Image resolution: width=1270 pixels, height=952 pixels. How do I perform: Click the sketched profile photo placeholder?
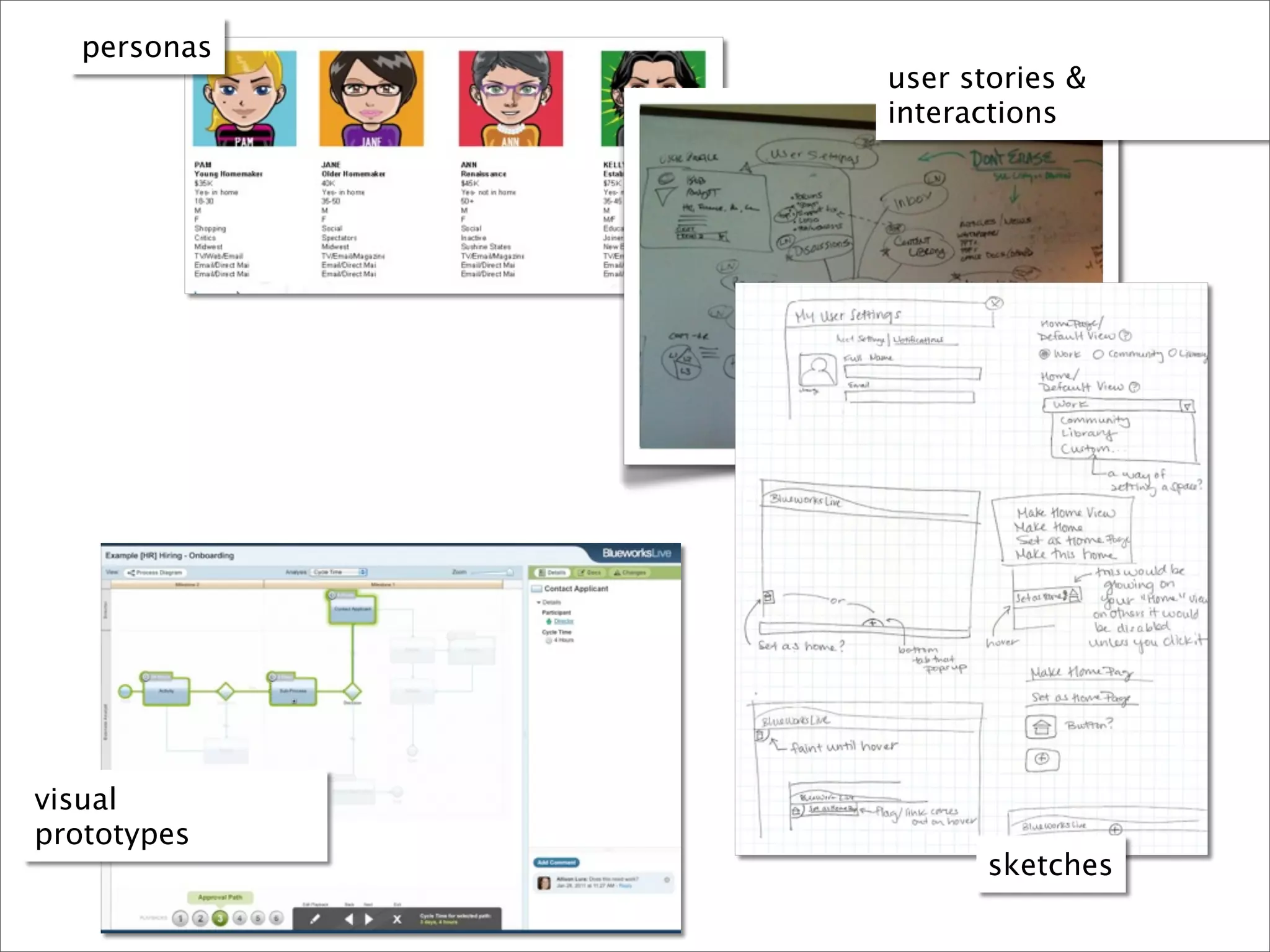(817, 370)
